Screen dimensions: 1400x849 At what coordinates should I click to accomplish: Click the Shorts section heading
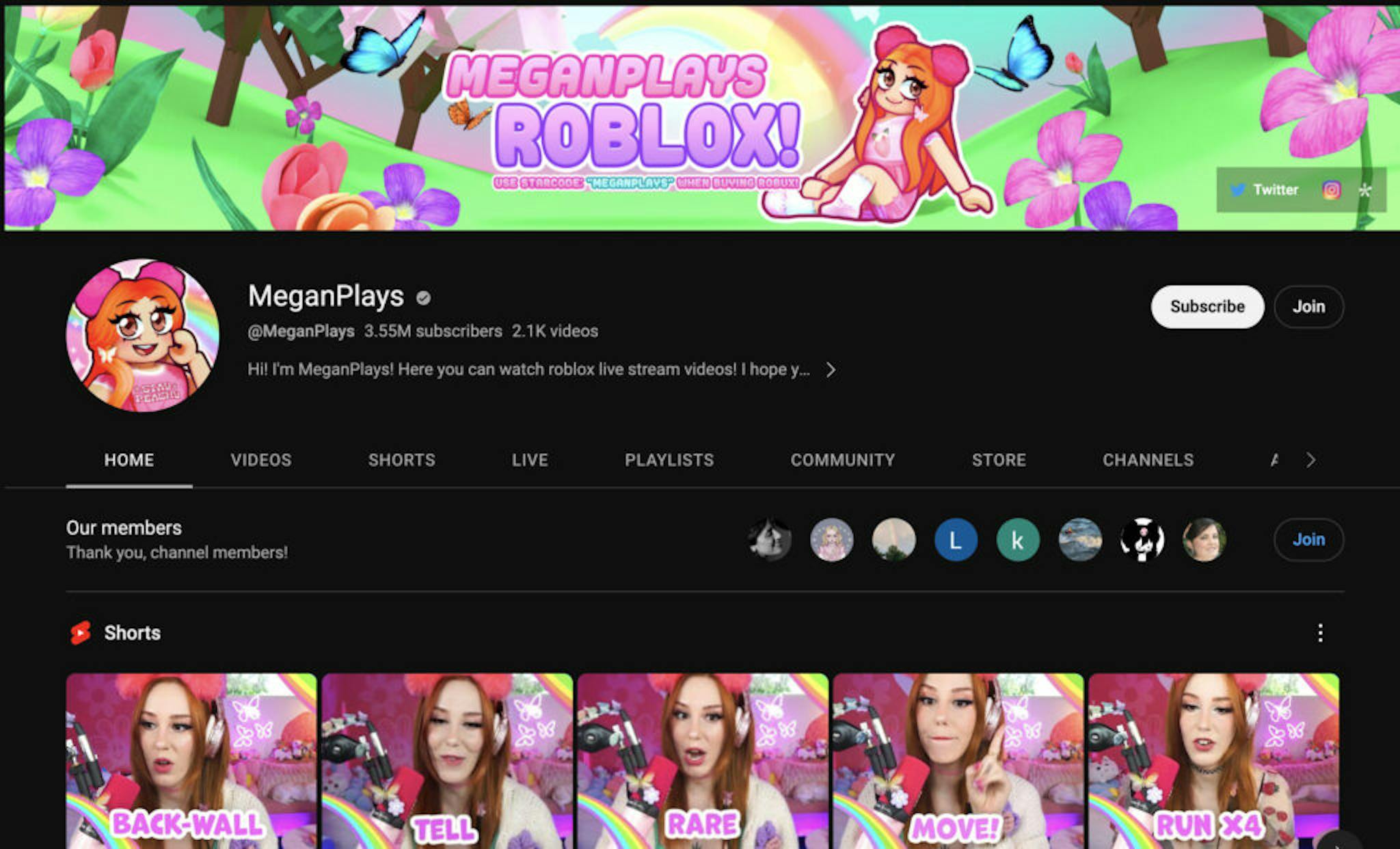click(x=132, y=633)
